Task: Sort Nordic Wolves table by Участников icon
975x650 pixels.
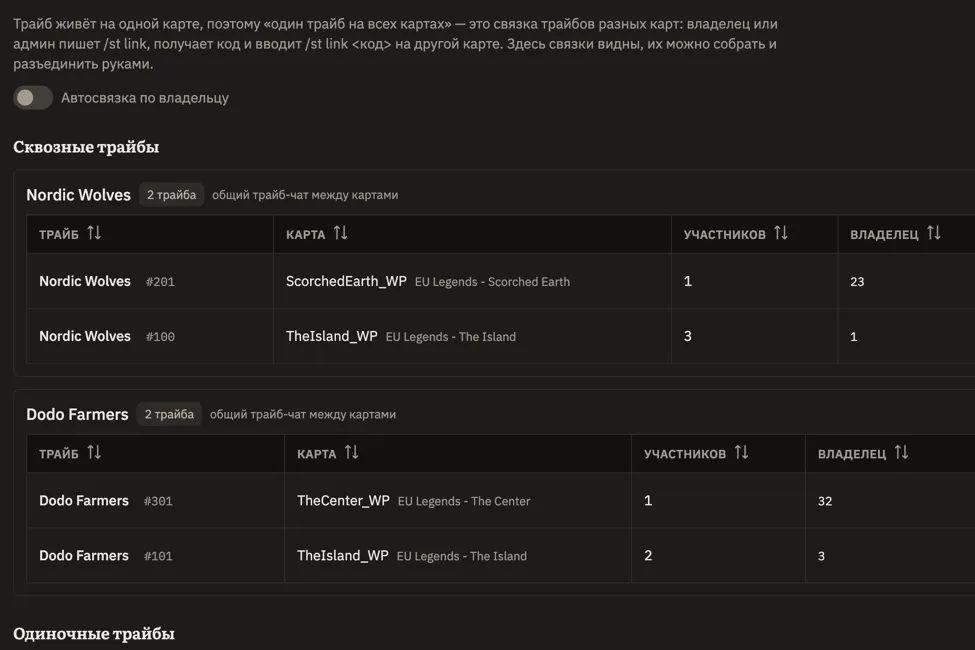Action: (781, 233)
